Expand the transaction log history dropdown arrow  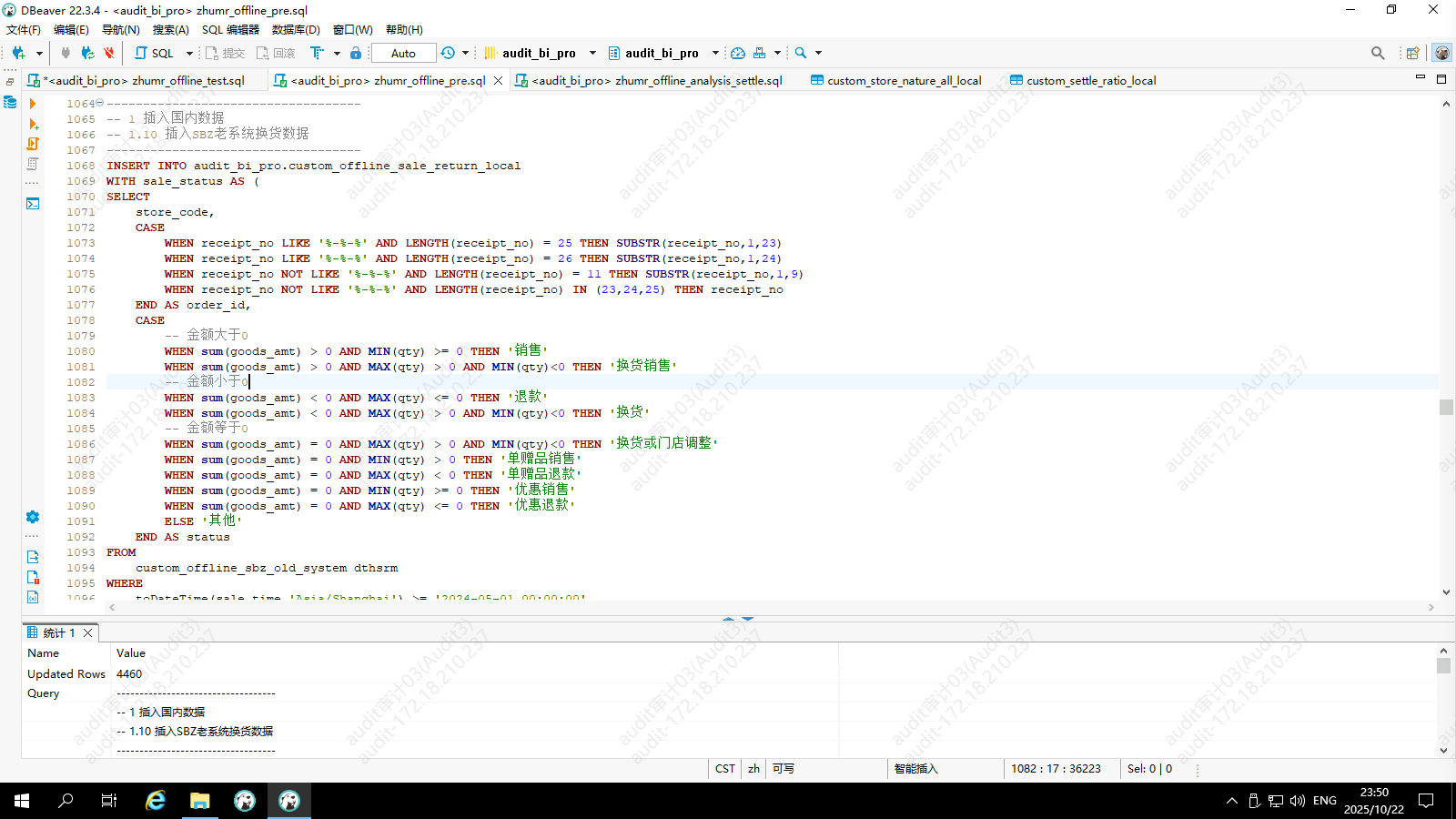click(x=465, y=53)
